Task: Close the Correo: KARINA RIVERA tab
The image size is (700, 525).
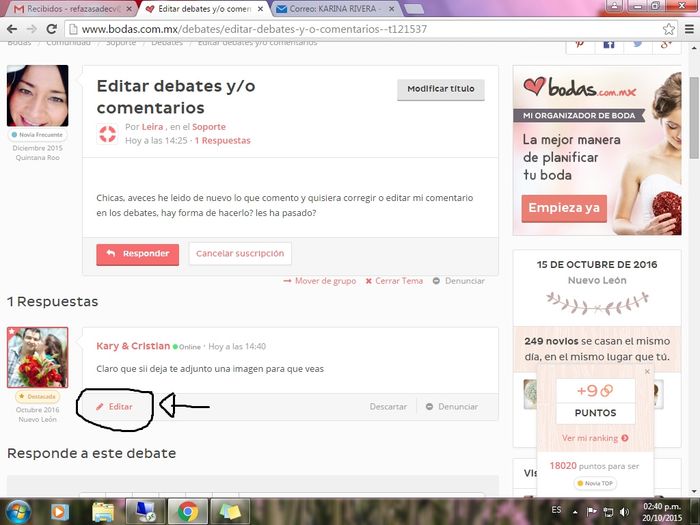Action: click(x=392, y=9)
